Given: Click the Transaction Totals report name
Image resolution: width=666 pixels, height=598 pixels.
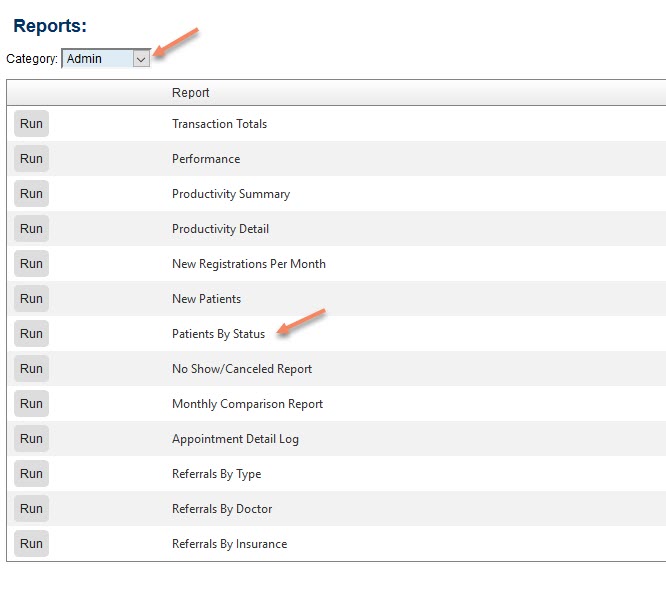Looking at the screenshot, I should click(x=219, y=124).
